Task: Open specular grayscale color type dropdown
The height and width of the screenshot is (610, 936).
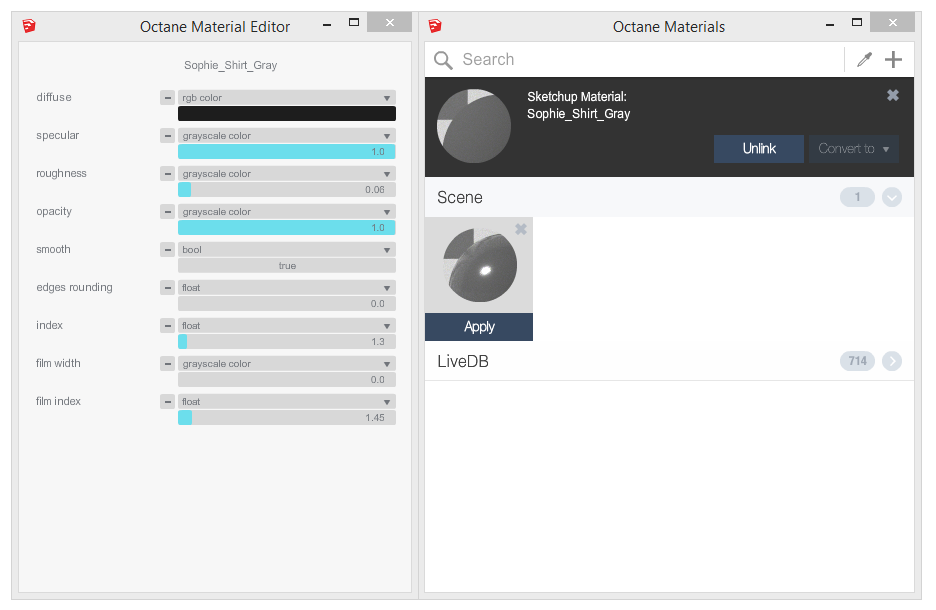Action: pos(287,136)
